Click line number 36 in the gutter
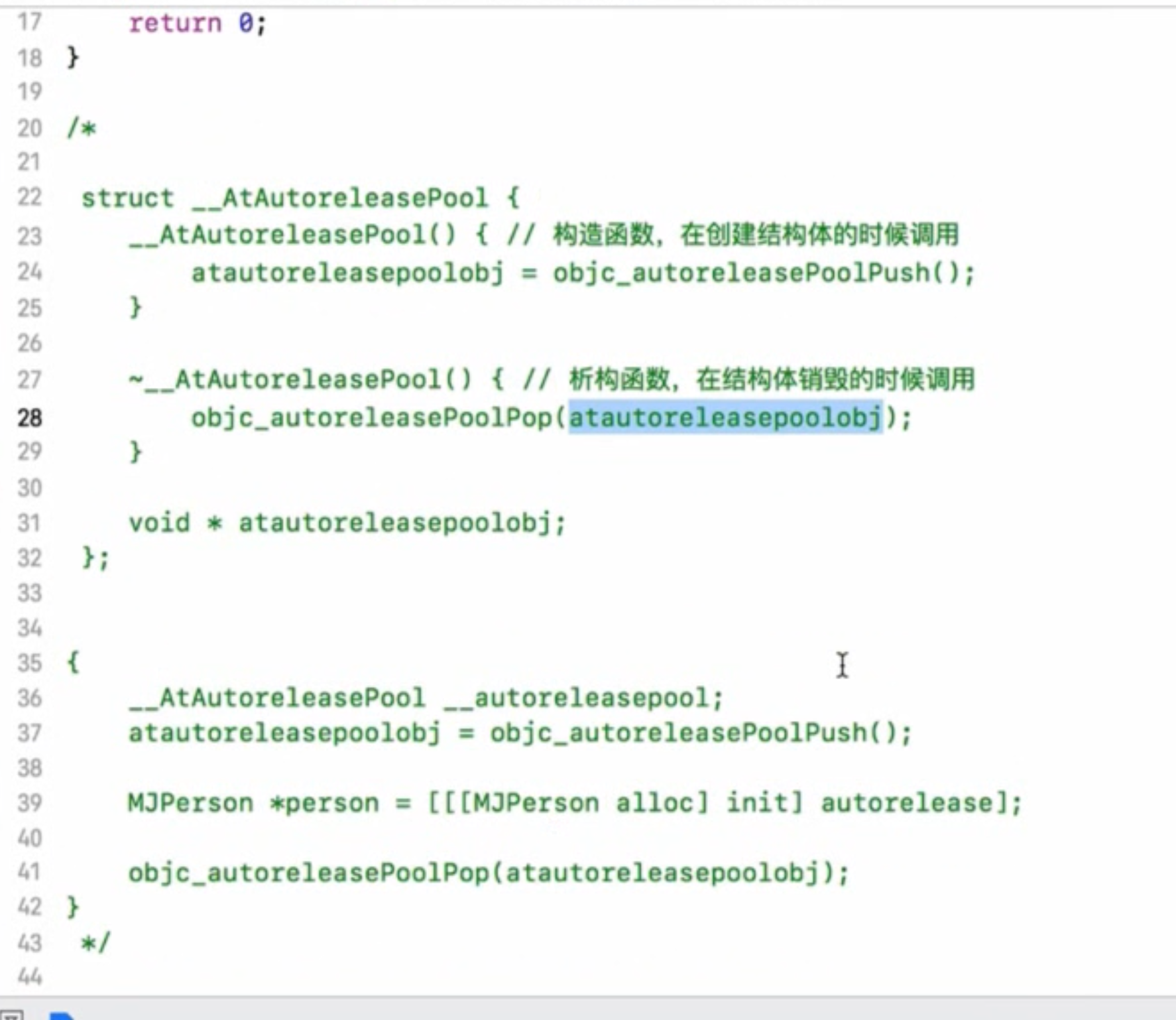 30,698
